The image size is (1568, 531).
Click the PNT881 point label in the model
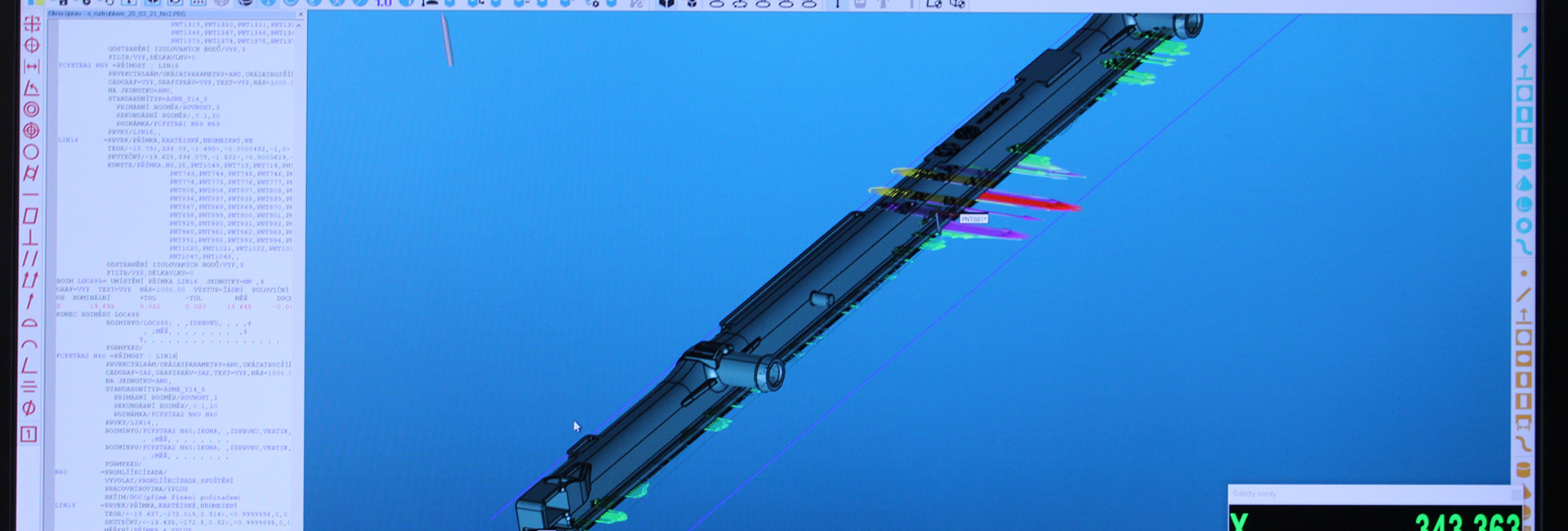[x=973, y=219]
